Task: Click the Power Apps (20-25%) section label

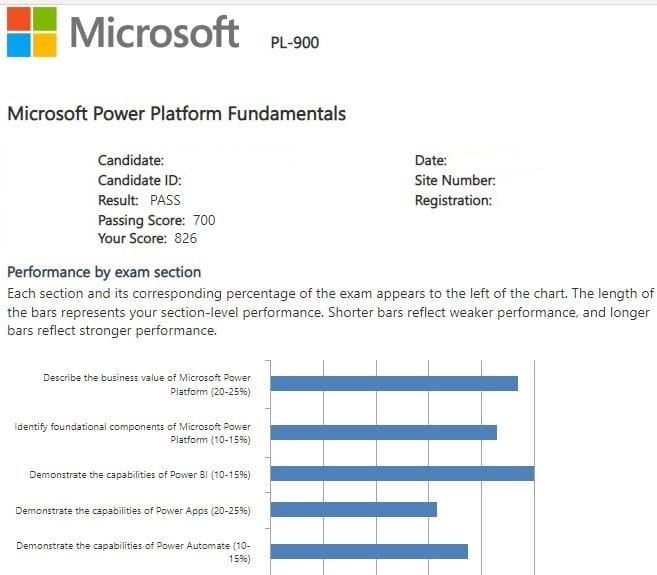Action: (133, 511)
